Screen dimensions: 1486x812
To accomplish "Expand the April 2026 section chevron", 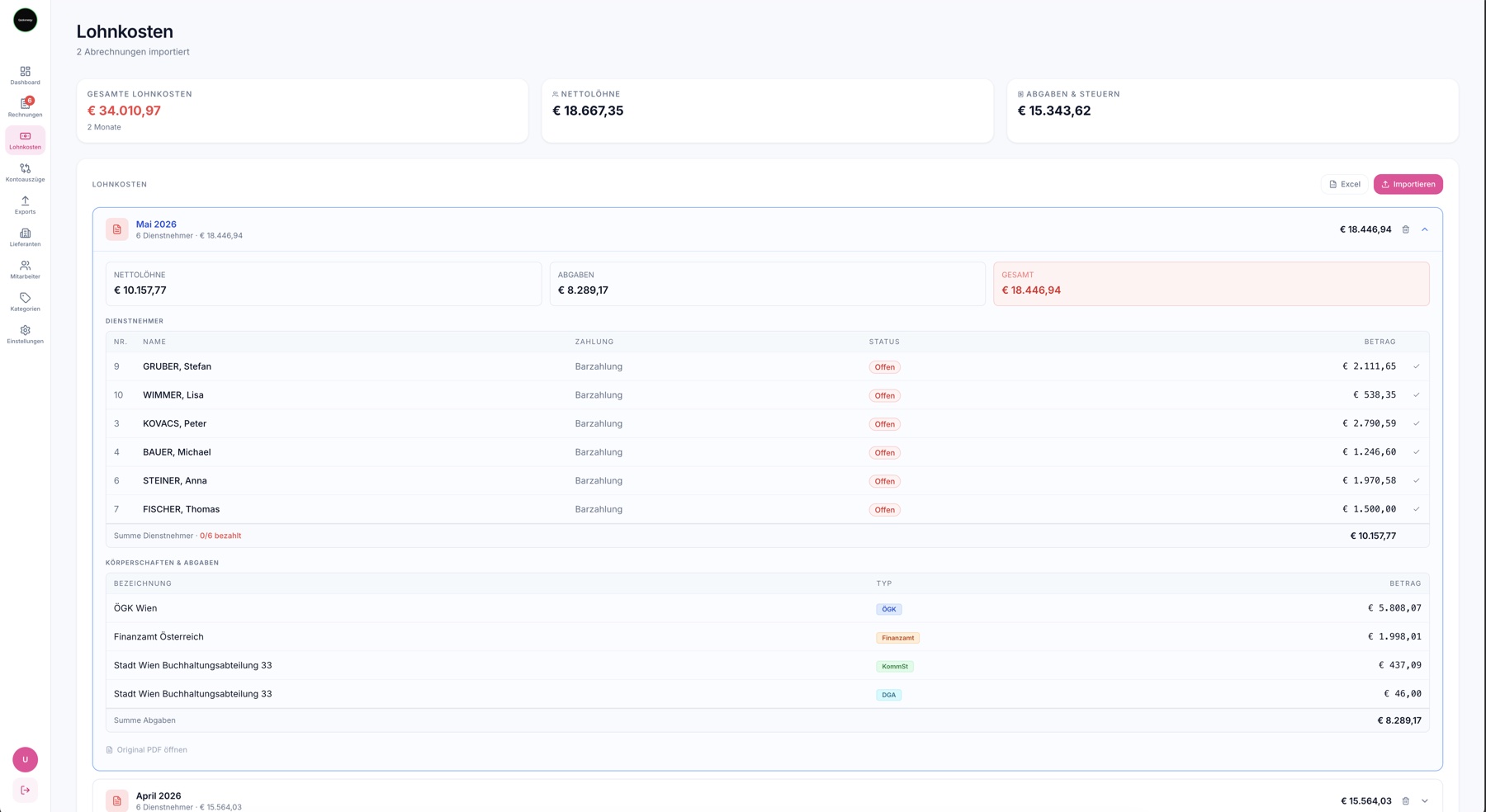I will click(x=1425, y=800).
